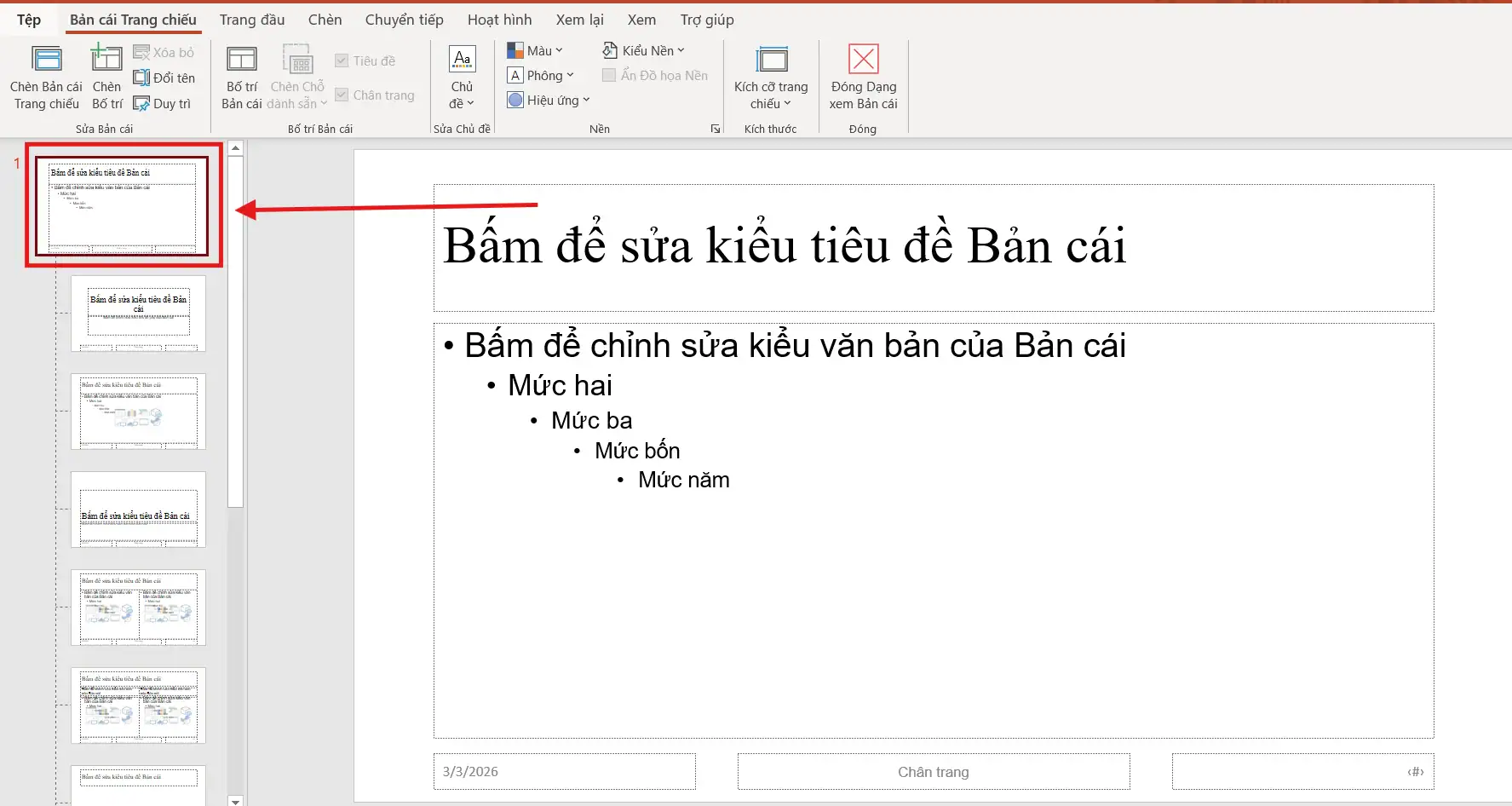Image resolution: width=1512 pixels, height=806 pixels.
Task: Mở danh sách Phông chủ đề
Action: click(543, 75)
